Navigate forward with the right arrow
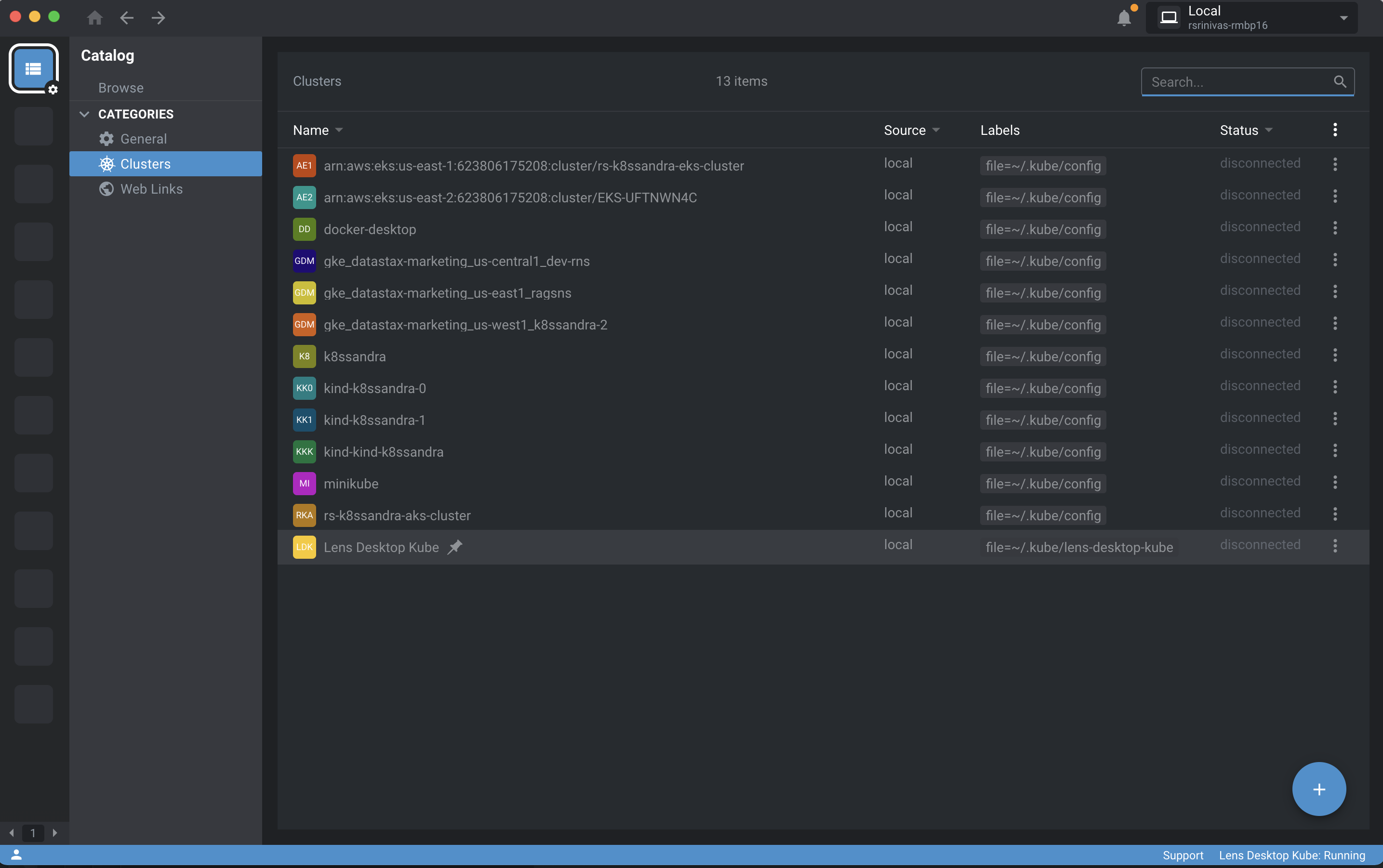The width and height of the screenshot is (1383, 868). click(159, 18)
